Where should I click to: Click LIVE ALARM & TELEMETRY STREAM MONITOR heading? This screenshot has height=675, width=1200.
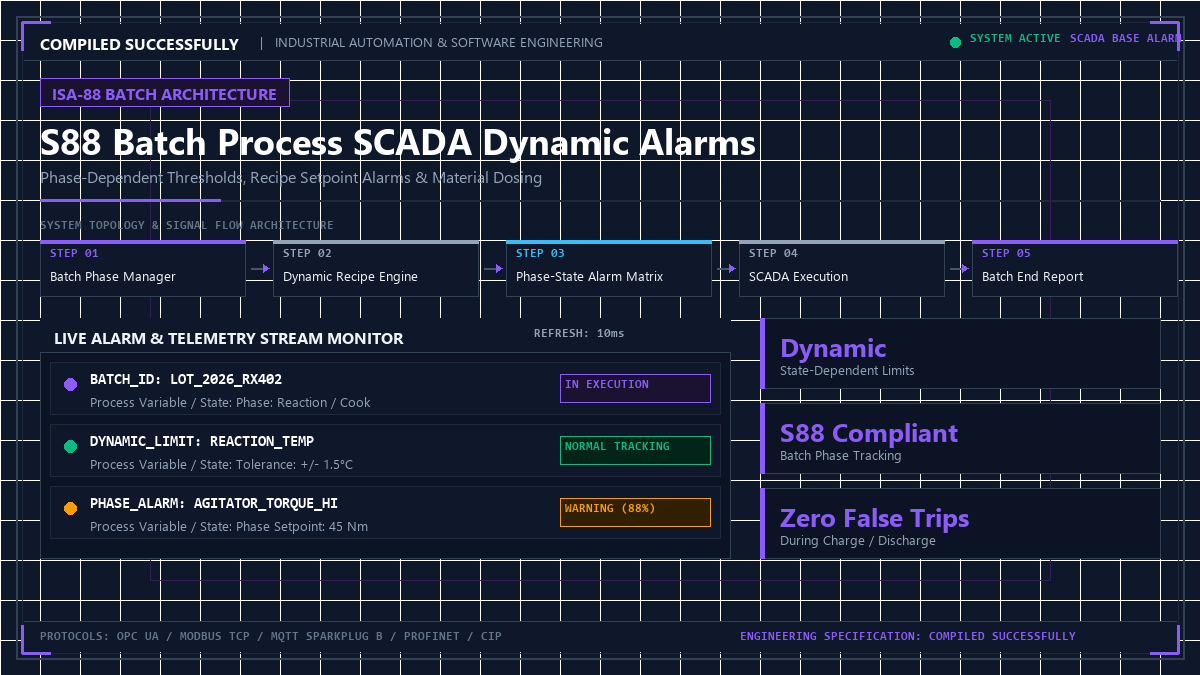pyautogui.click(x=229, y=338)
